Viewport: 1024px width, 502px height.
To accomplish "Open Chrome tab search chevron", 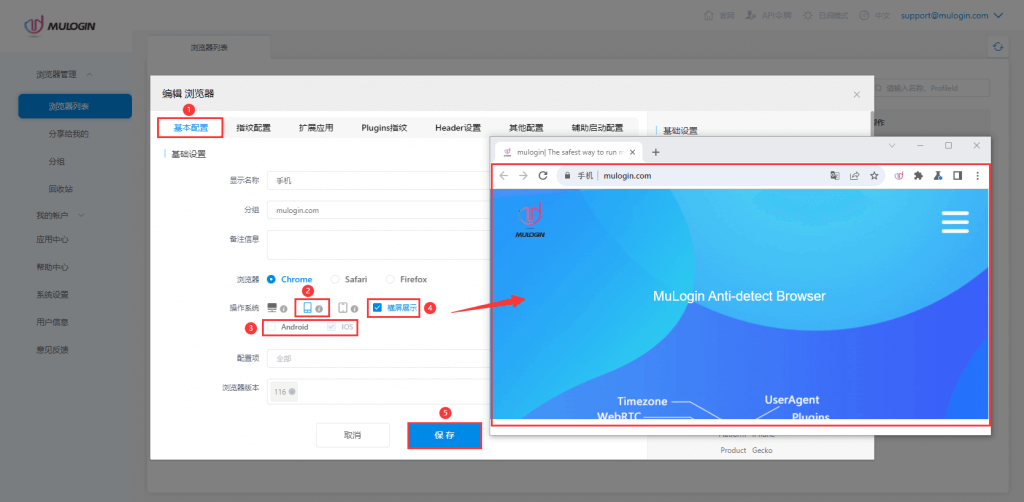I will [x=892, y=146].
